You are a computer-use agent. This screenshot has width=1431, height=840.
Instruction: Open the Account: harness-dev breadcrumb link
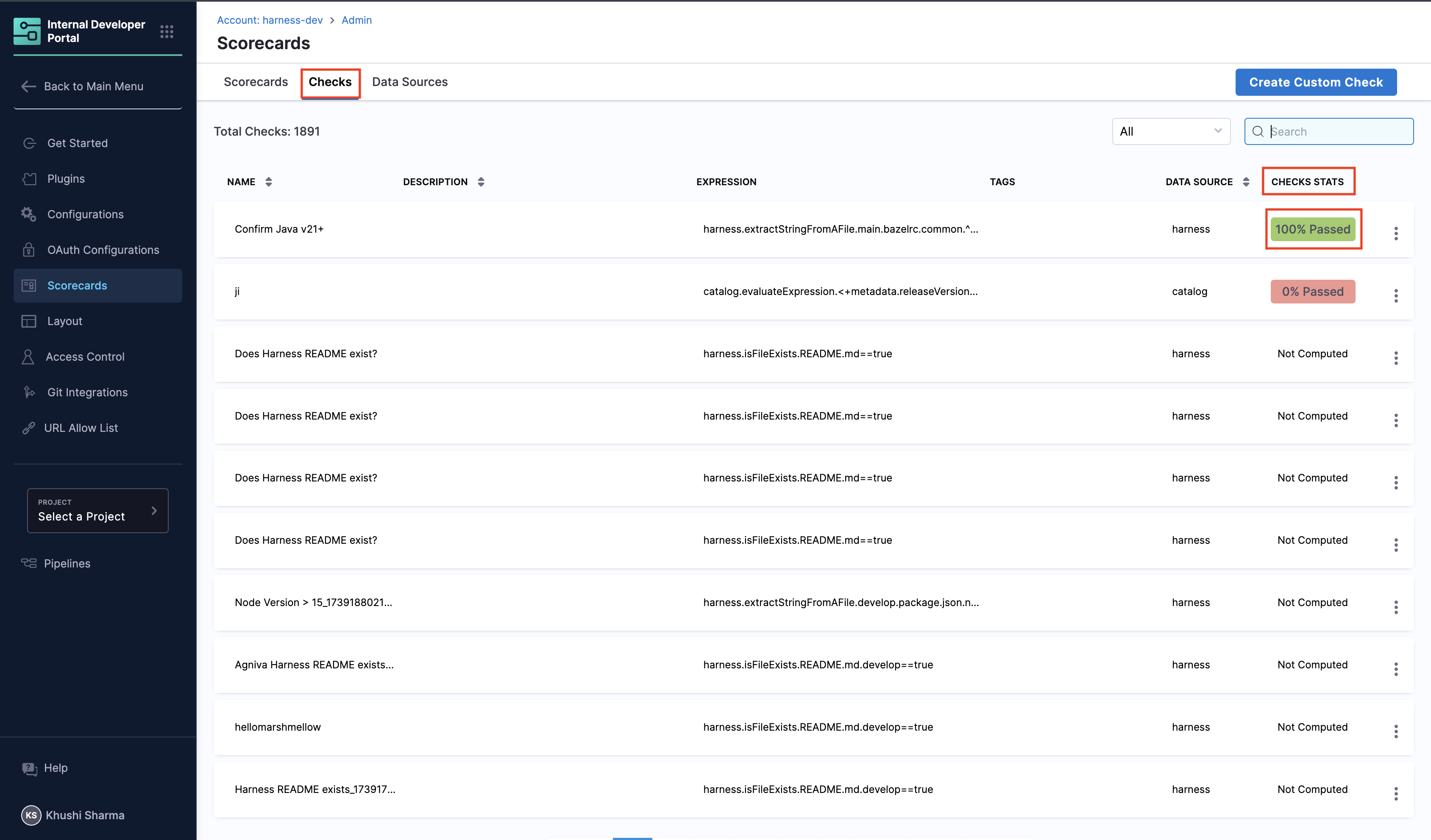click(269, 20)
